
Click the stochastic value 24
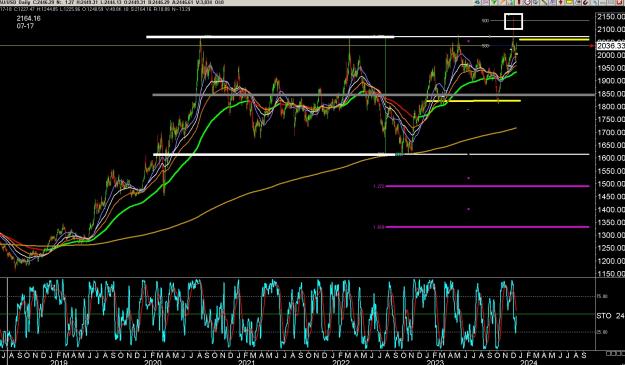[620, 316]
